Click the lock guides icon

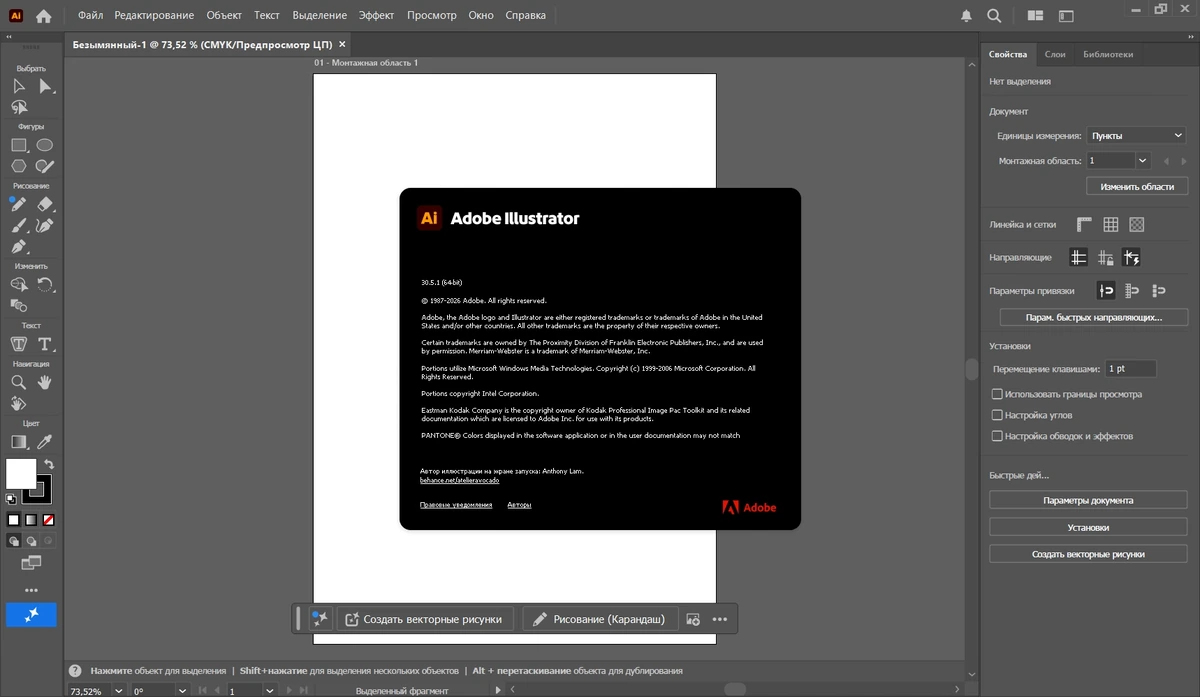click(x=1105, y=257)
